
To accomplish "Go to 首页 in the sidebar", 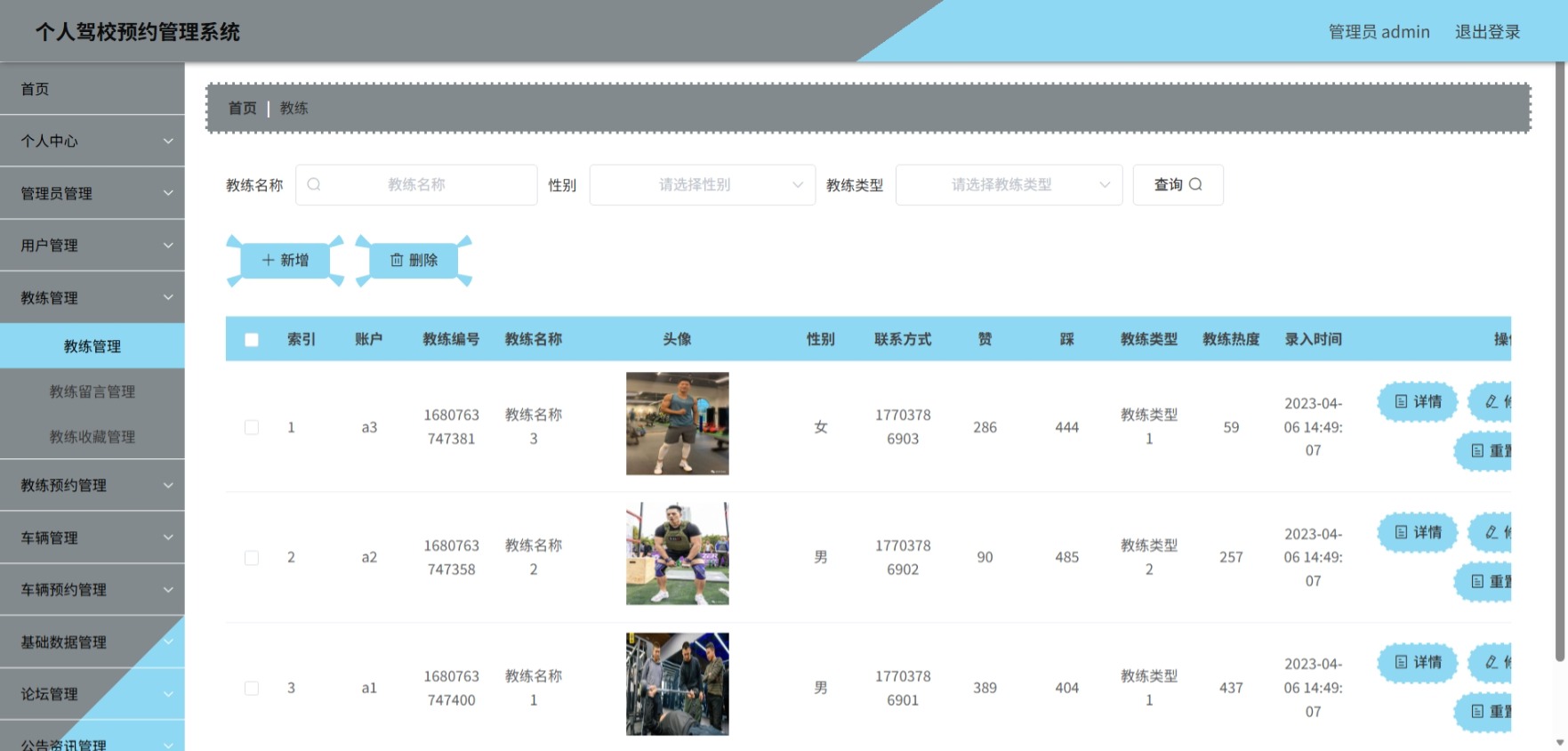I will coord(92,89).
